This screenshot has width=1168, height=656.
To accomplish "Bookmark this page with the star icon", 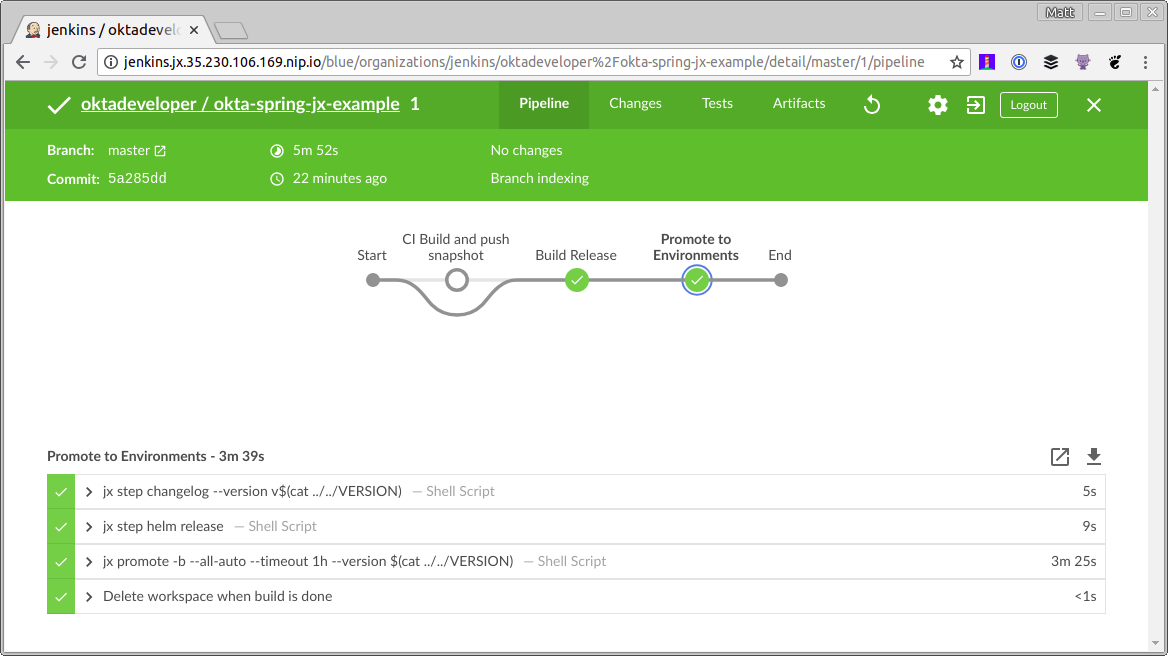I will coord(957,62).
